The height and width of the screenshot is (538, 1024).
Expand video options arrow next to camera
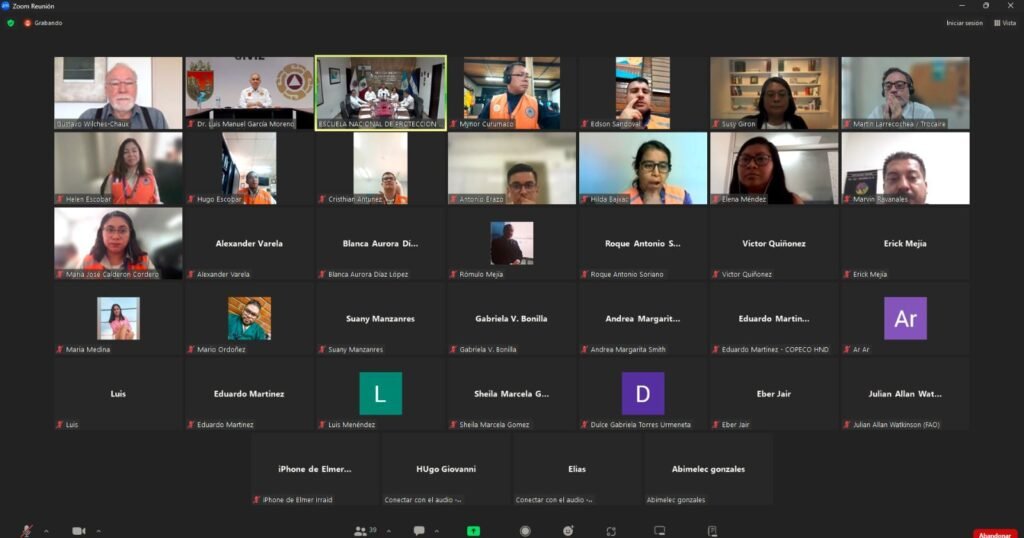(98, 531)
